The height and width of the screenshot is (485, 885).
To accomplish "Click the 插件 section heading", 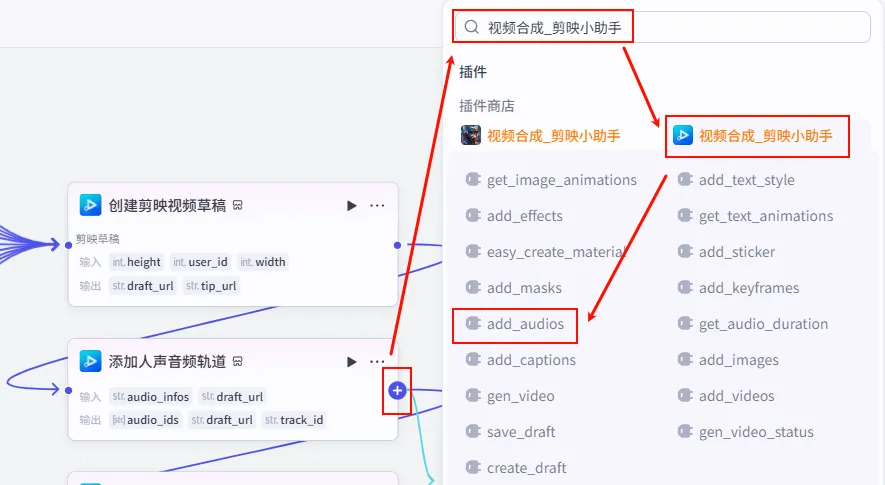I will pyautogui.click(x=473, y=72).
